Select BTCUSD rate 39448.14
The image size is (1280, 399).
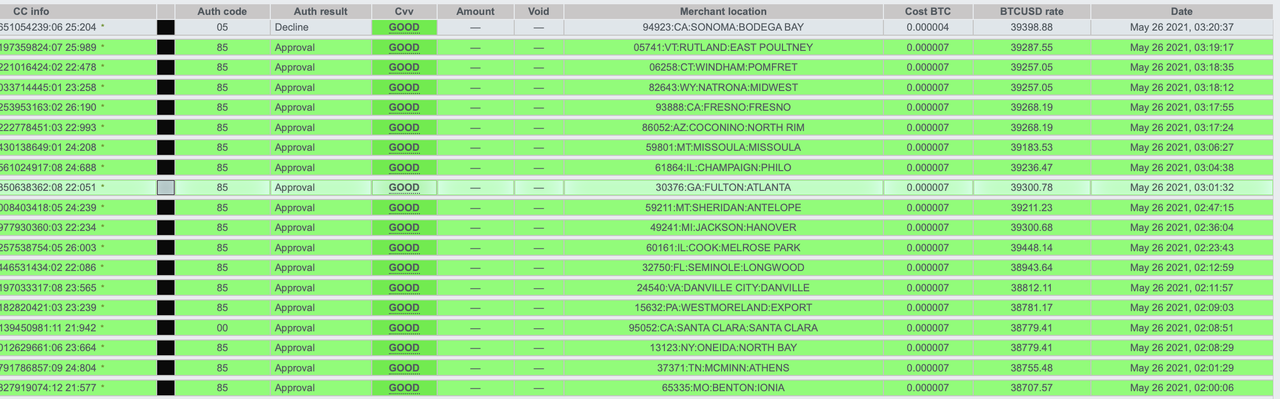(1031, 247)
